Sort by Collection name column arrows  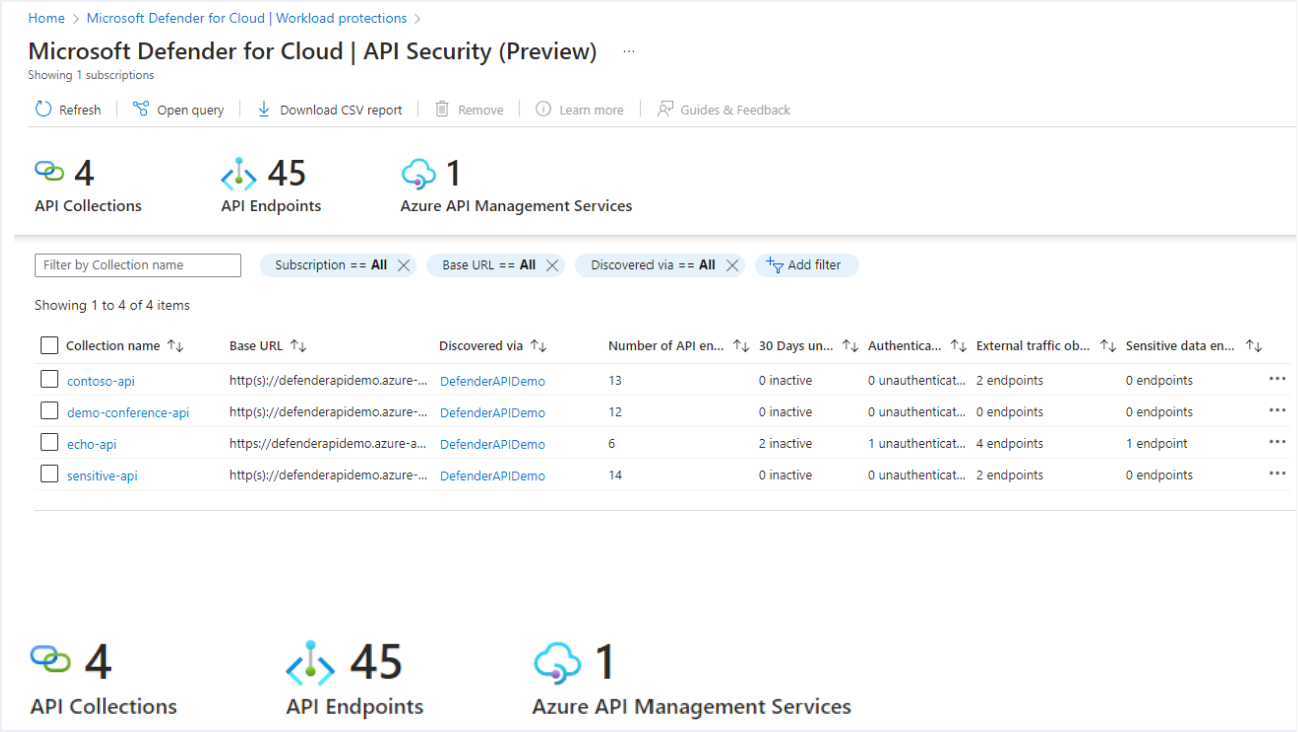176,346
